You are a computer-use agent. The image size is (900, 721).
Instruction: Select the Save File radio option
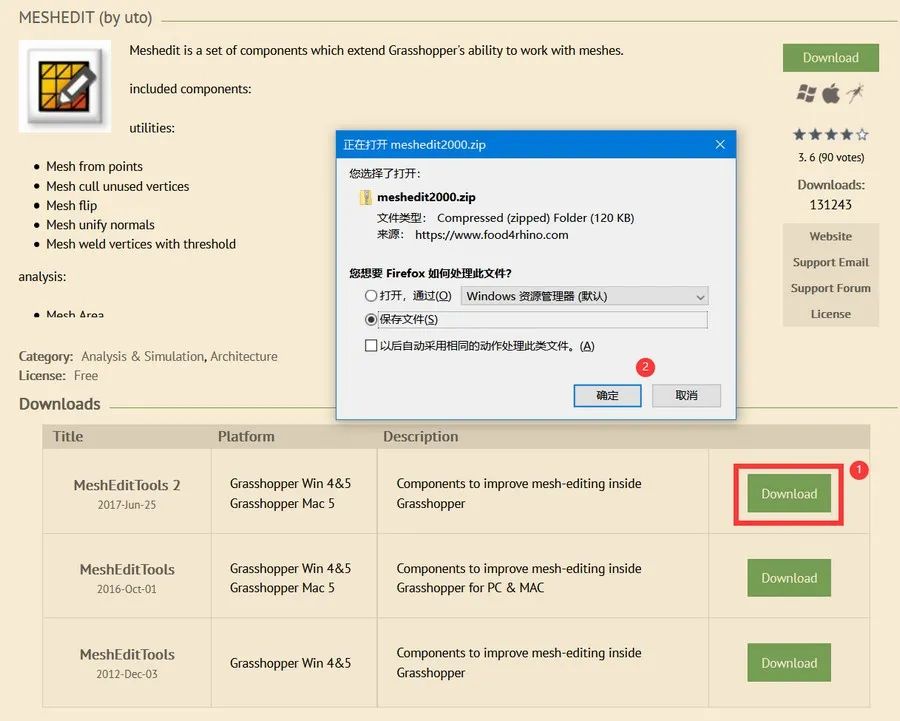click(371, 320)
